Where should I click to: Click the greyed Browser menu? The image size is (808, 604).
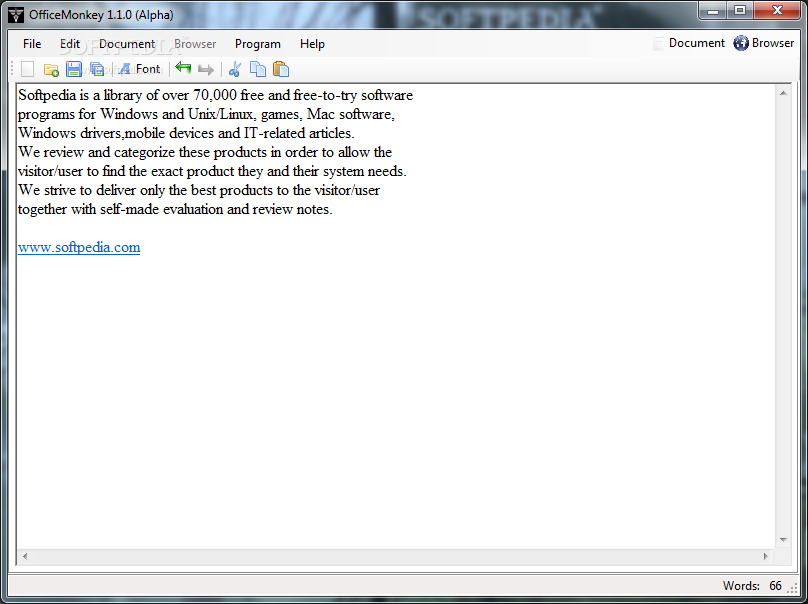click(195, 44)
